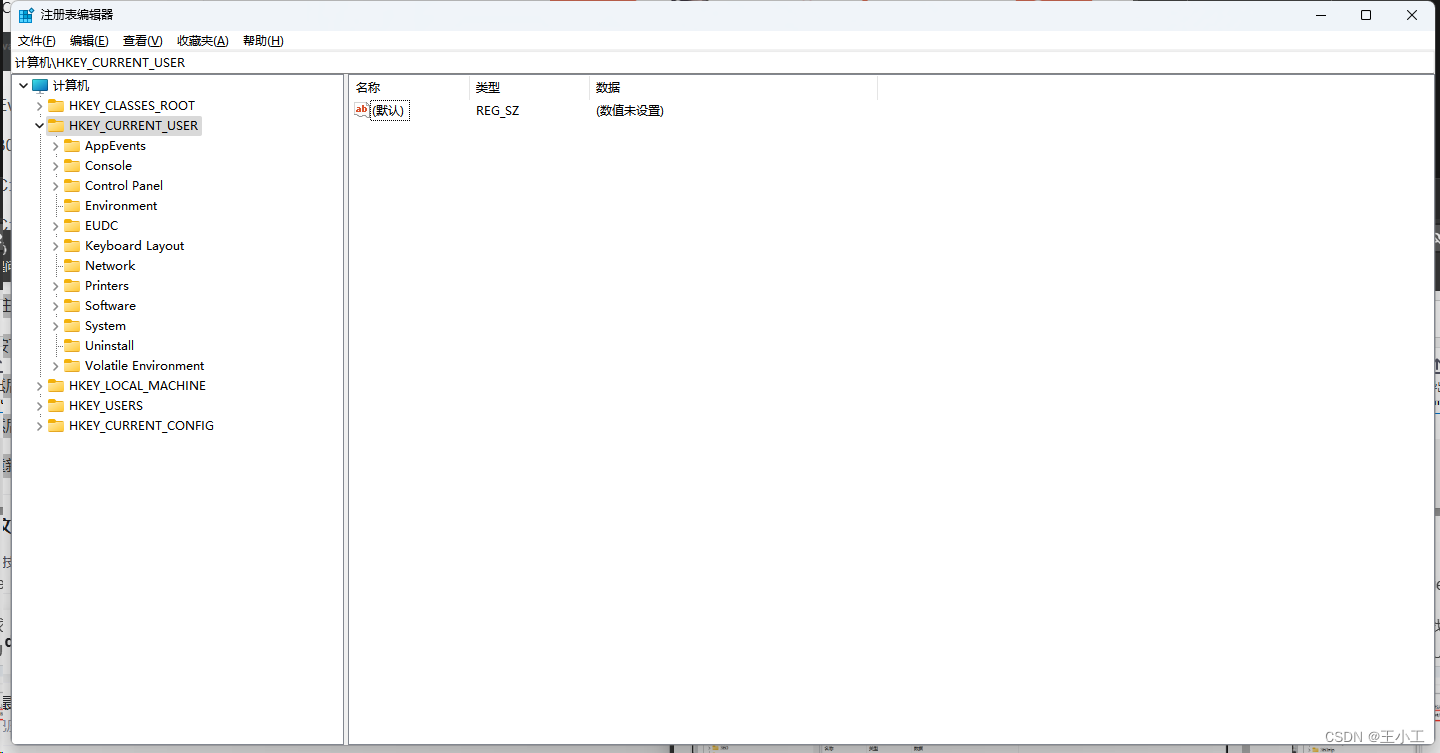Select the Network key label
The image size is (1440, 753).
110,266
